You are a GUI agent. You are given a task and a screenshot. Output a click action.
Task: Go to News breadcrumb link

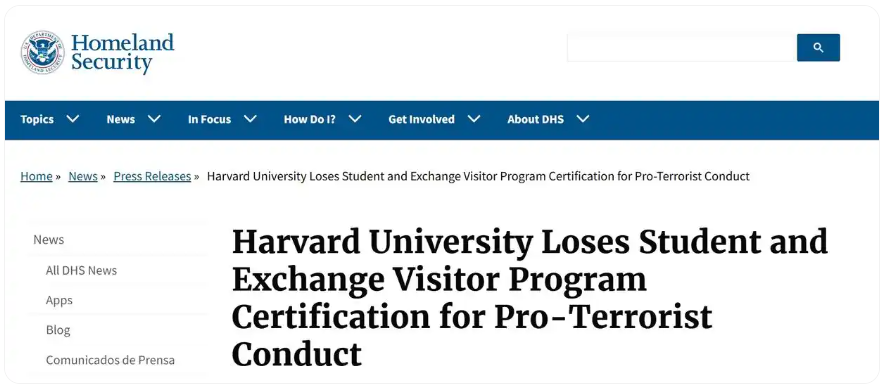[83, 176]
